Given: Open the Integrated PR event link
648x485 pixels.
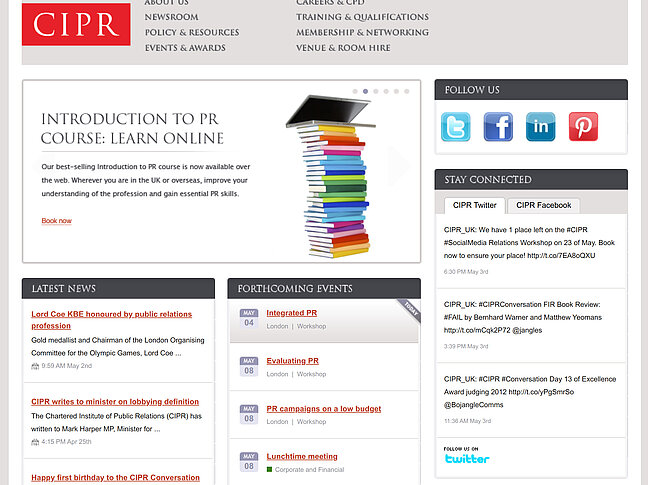Looking at the screenshot, I should pos(291,313).
